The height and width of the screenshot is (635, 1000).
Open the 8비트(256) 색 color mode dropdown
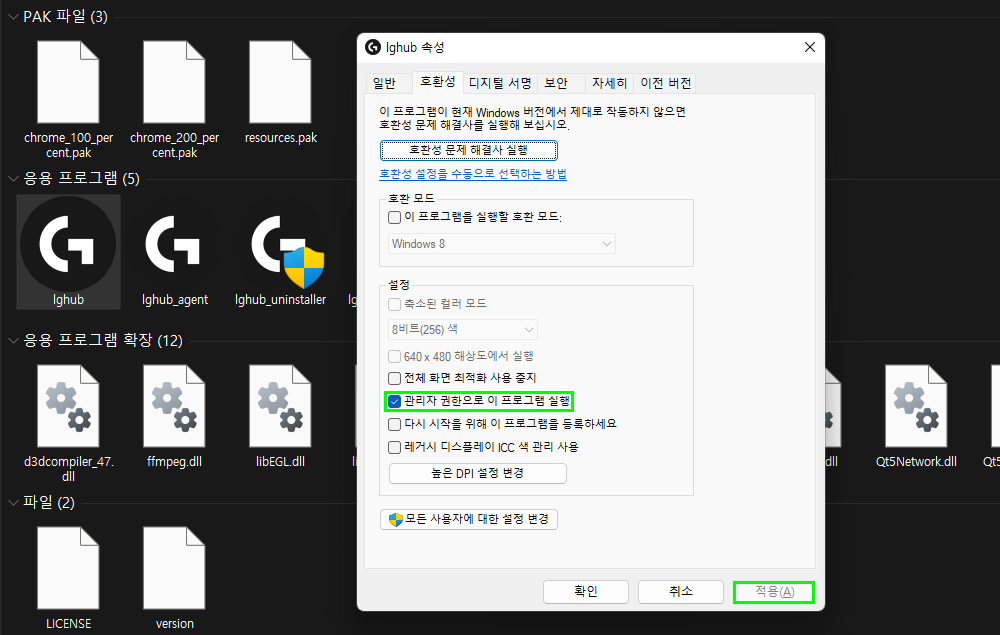click(462, 328)
